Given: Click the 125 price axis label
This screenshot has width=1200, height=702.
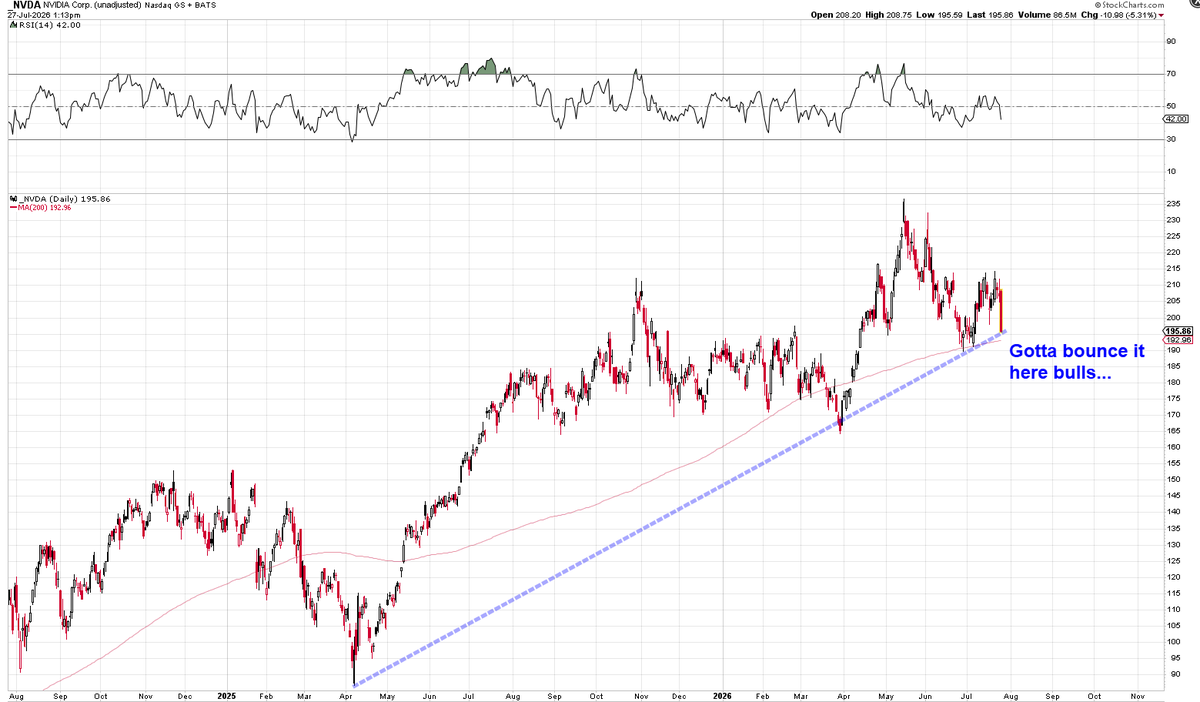Looking at the screenshot, I should point(1172,559).
